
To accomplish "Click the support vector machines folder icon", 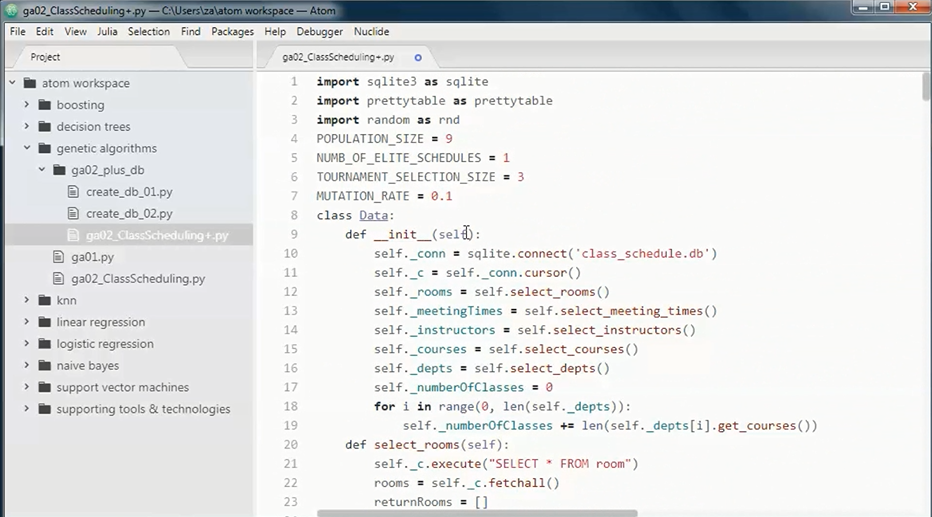I will (x=45, y=387).
